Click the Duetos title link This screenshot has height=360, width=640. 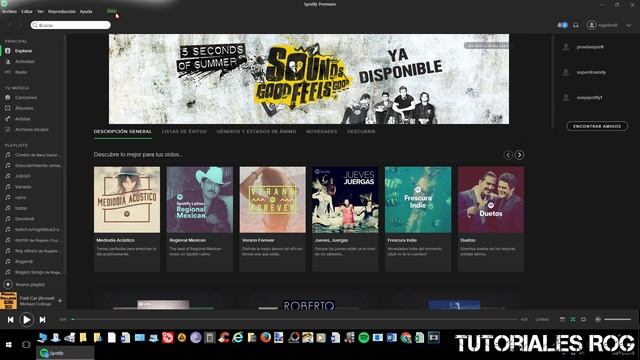coord(468,240)
